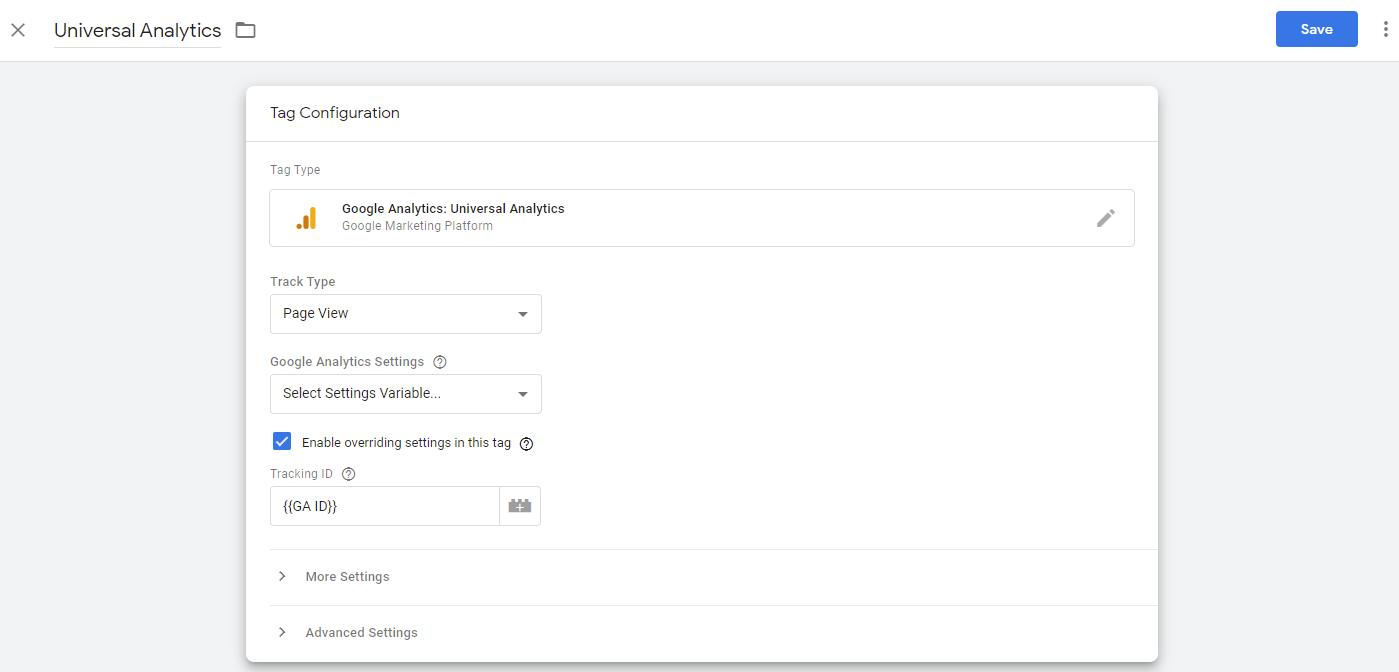
Task: Open variable picker beside Tracking ID field
Action: (519, 506)
